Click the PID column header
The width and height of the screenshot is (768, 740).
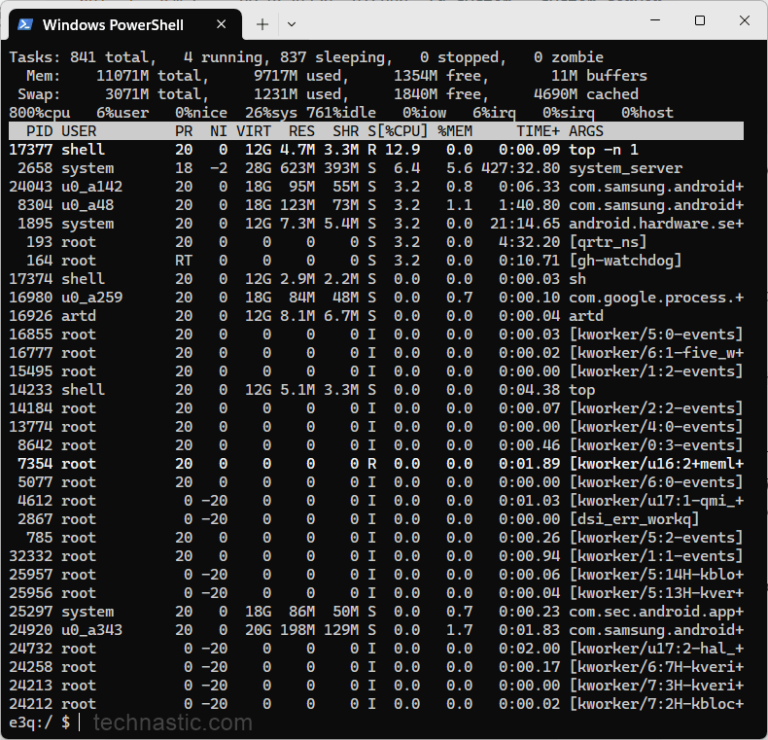coord(40,131)
